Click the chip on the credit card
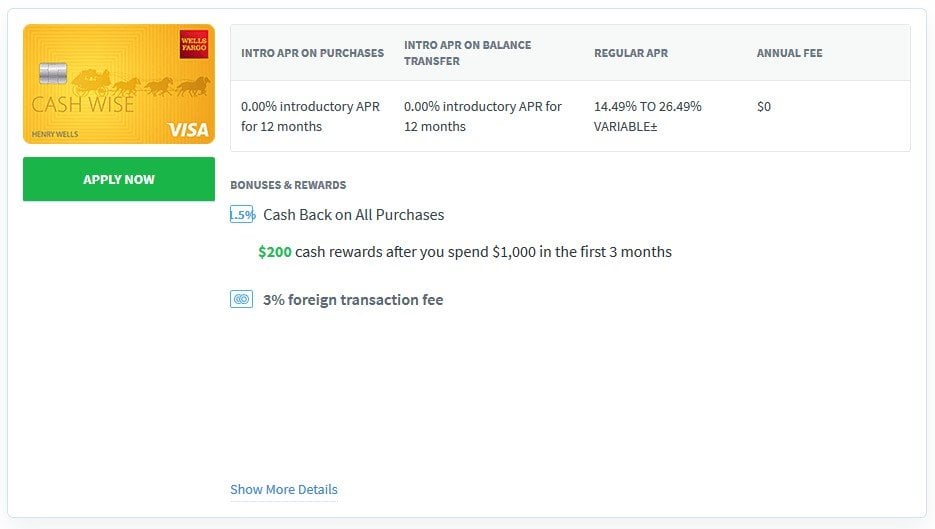Screen dimensions: 935x529 tap(53, 73)
